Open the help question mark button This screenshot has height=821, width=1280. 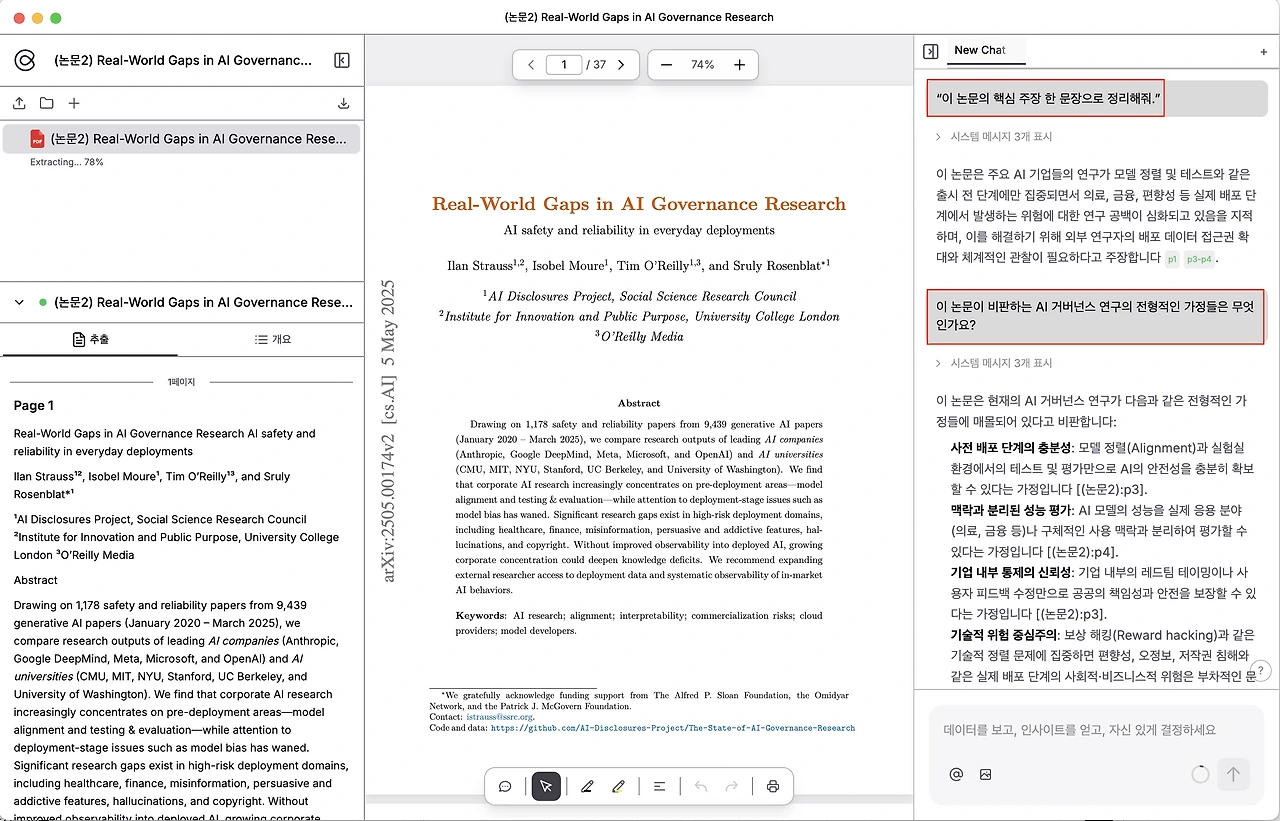[x=1262, y=671]
